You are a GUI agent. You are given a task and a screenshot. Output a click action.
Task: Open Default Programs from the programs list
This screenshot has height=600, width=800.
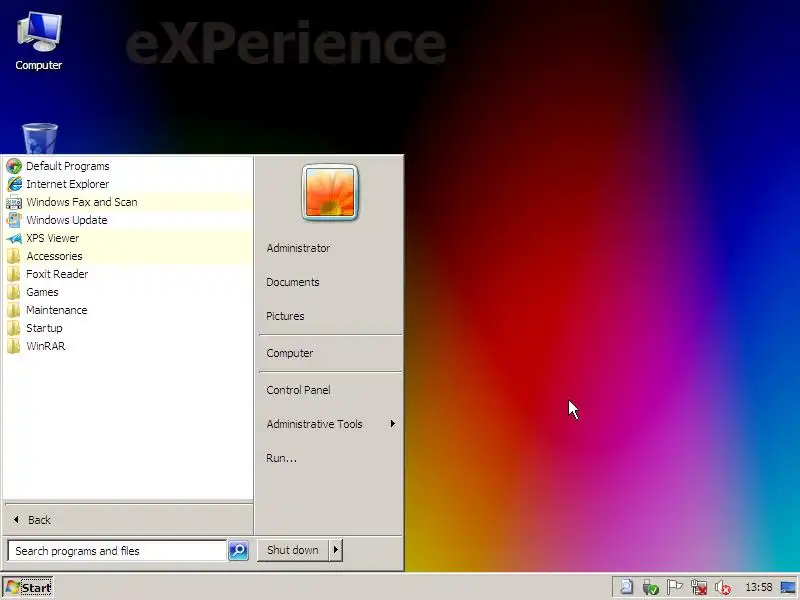click(128, 166)
